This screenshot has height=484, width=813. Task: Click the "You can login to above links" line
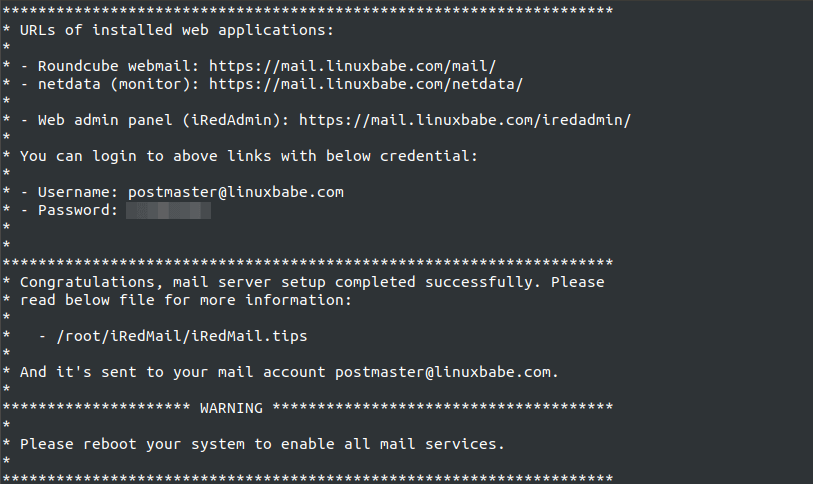point(249,156)
